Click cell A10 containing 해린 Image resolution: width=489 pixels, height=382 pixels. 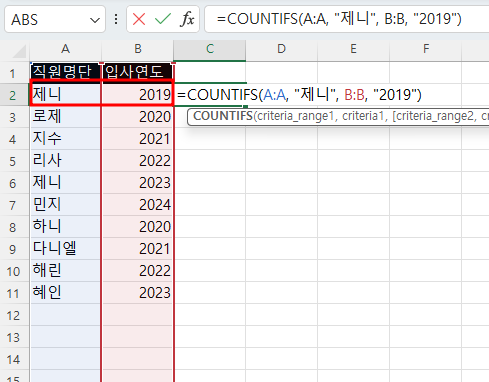[65, 271]
